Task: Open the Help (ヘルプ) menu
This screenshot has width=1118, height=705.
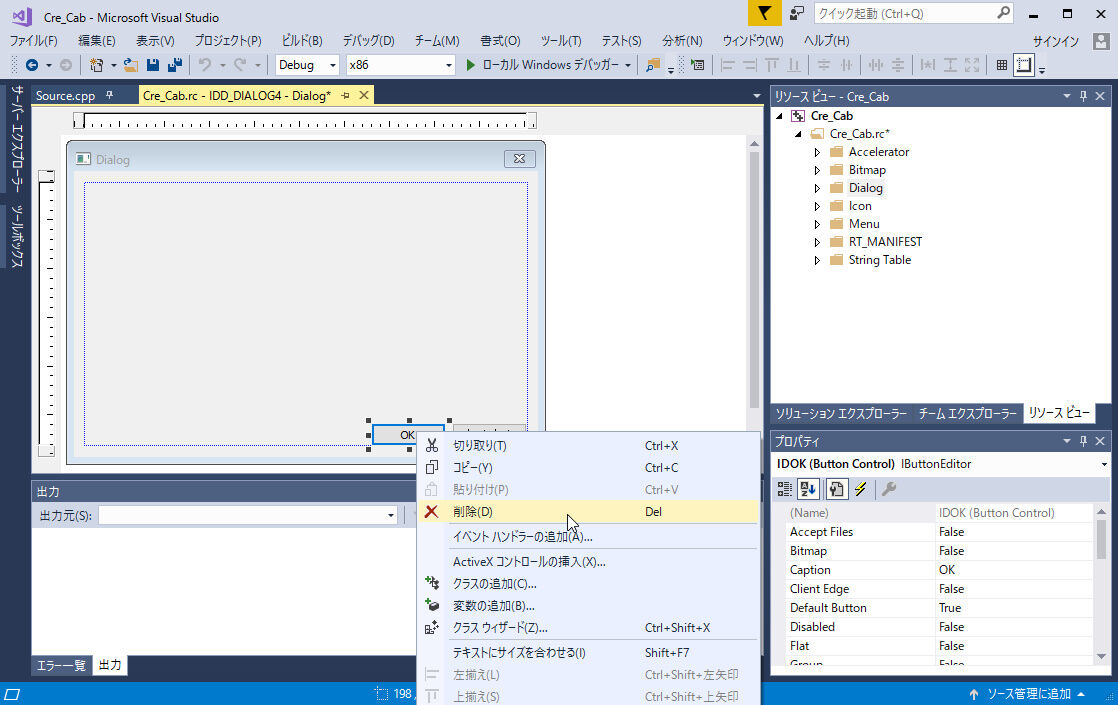Action: coord(826,41)
